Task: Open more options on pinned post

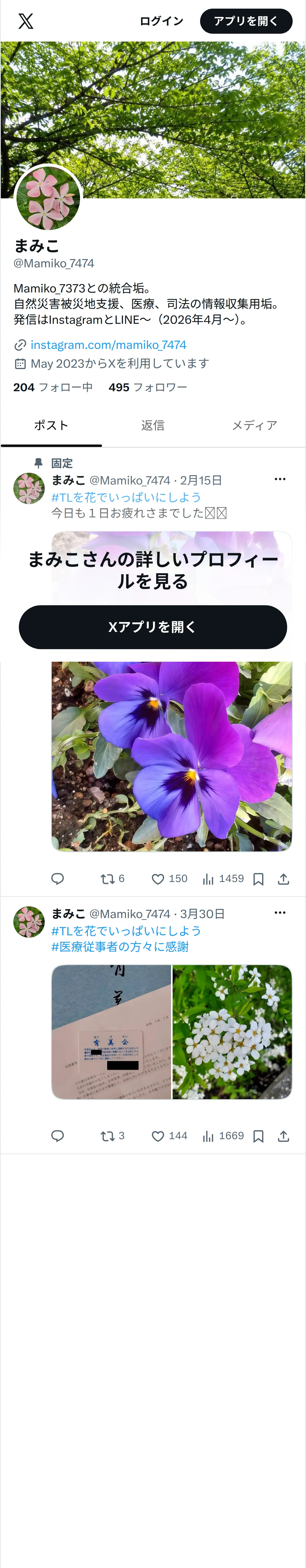Action: point(280,479)
